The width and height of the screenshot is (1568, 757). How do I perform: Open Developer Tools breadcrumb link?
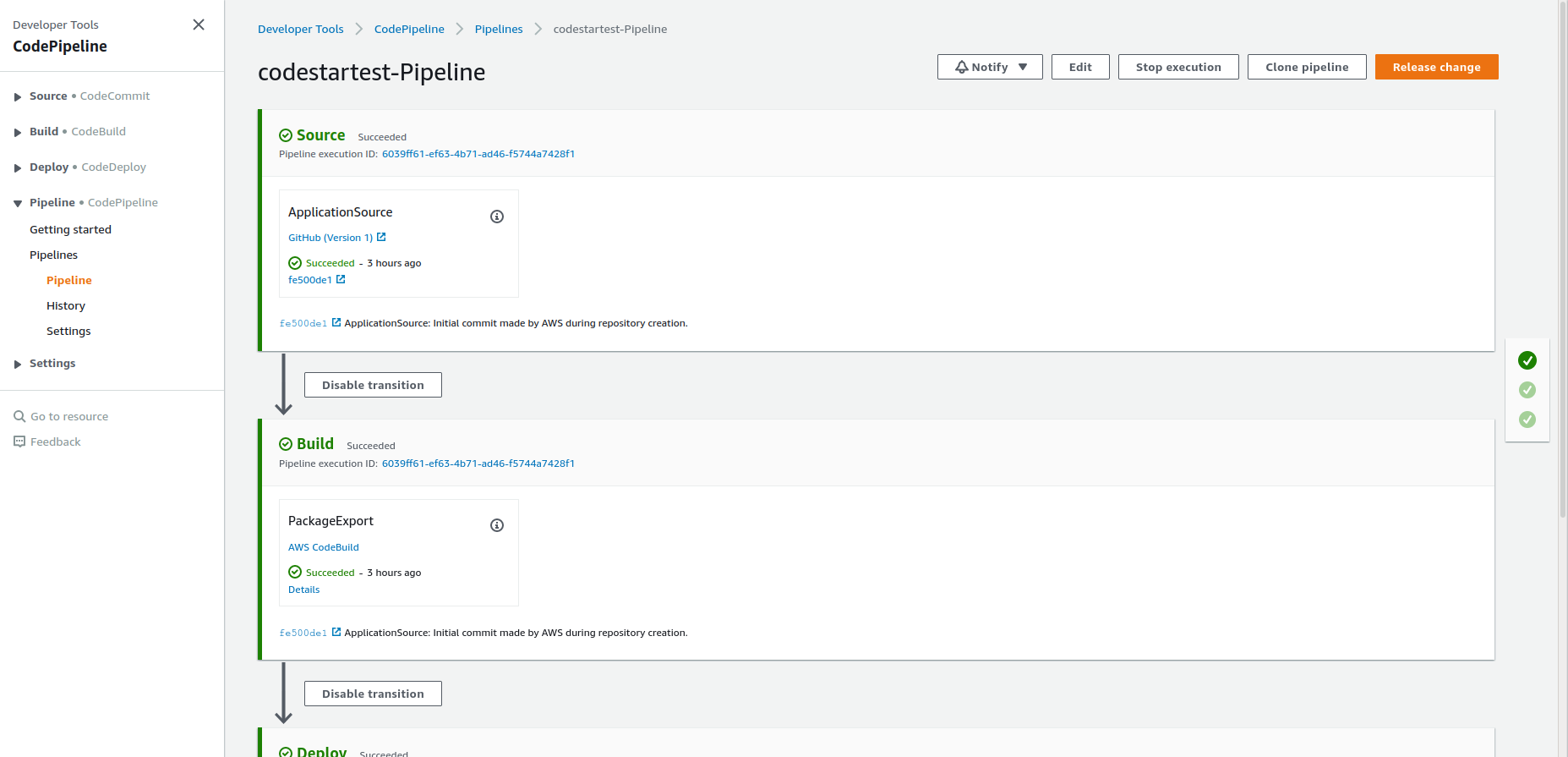pyautogui.click(x=301, y=29)
